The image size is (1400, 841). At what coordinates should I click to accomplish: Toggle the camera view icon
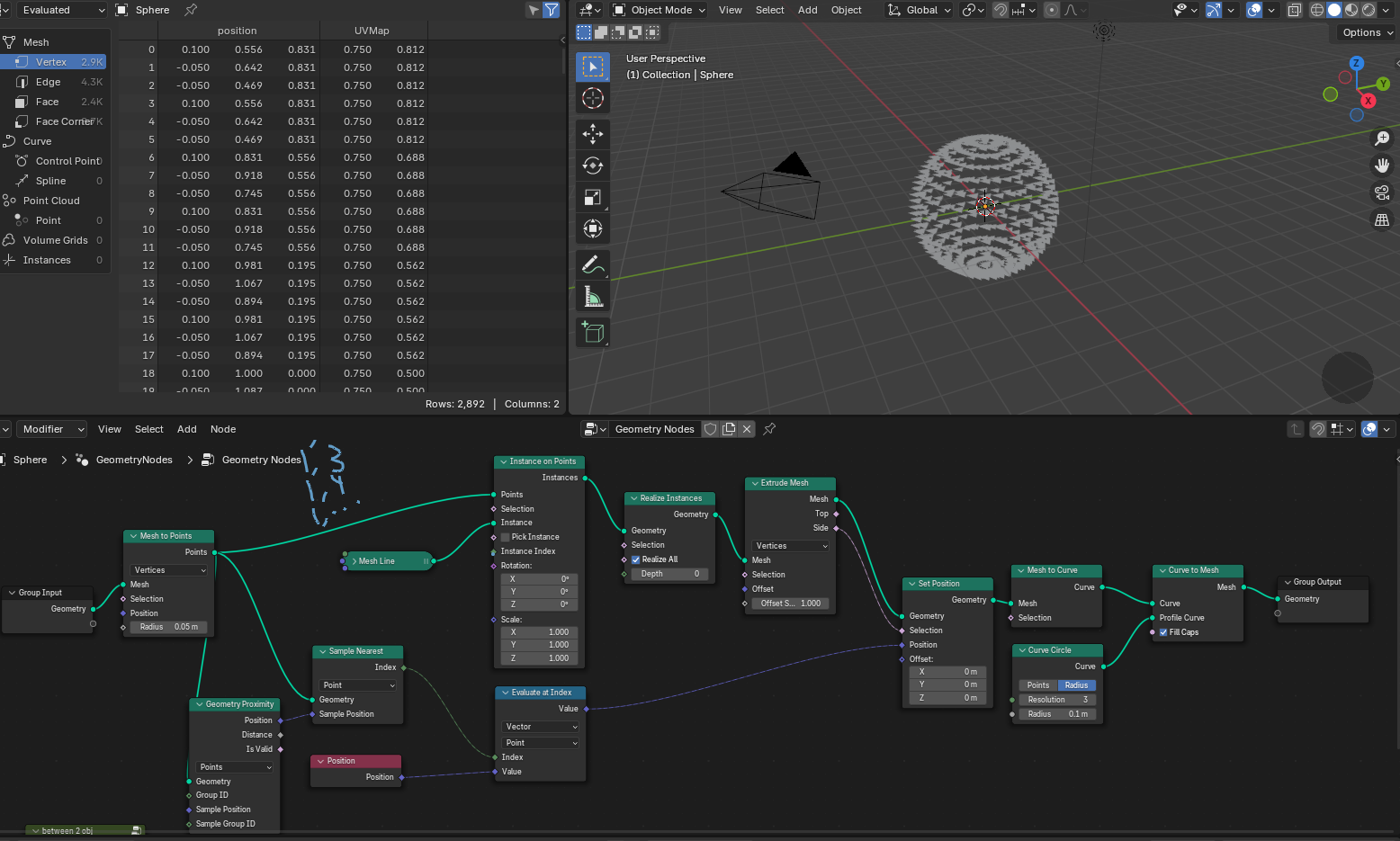pos(1382,192)
